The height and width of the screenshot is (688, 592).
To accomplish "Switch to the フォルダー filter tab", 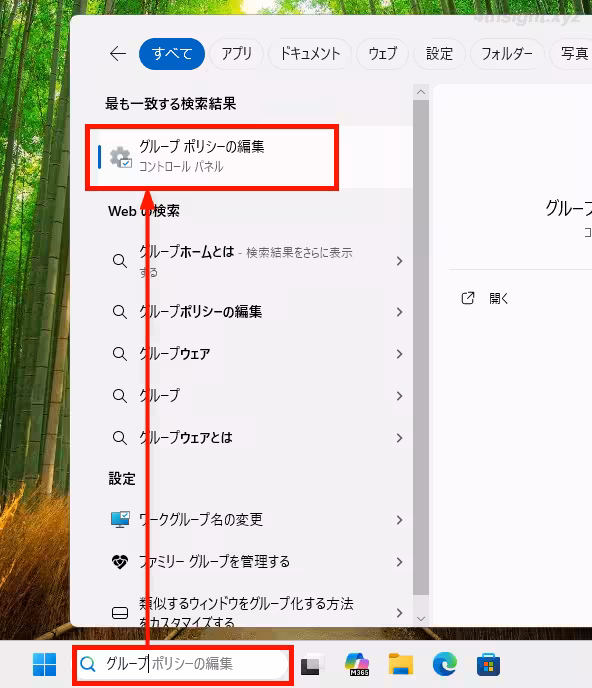I will (507, 54).
